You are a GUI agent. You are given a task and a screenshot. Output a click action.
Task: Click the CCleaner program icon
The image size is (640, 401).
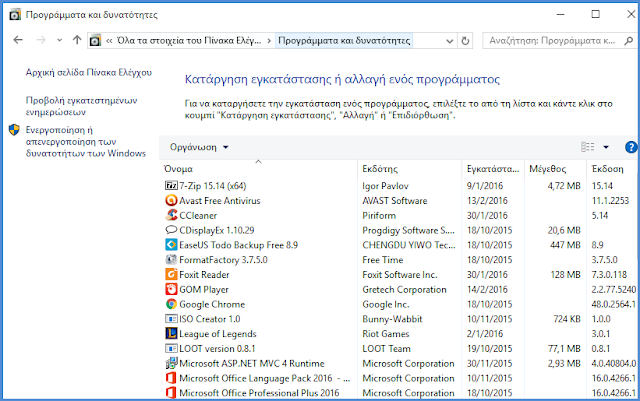tap(171, 215)
